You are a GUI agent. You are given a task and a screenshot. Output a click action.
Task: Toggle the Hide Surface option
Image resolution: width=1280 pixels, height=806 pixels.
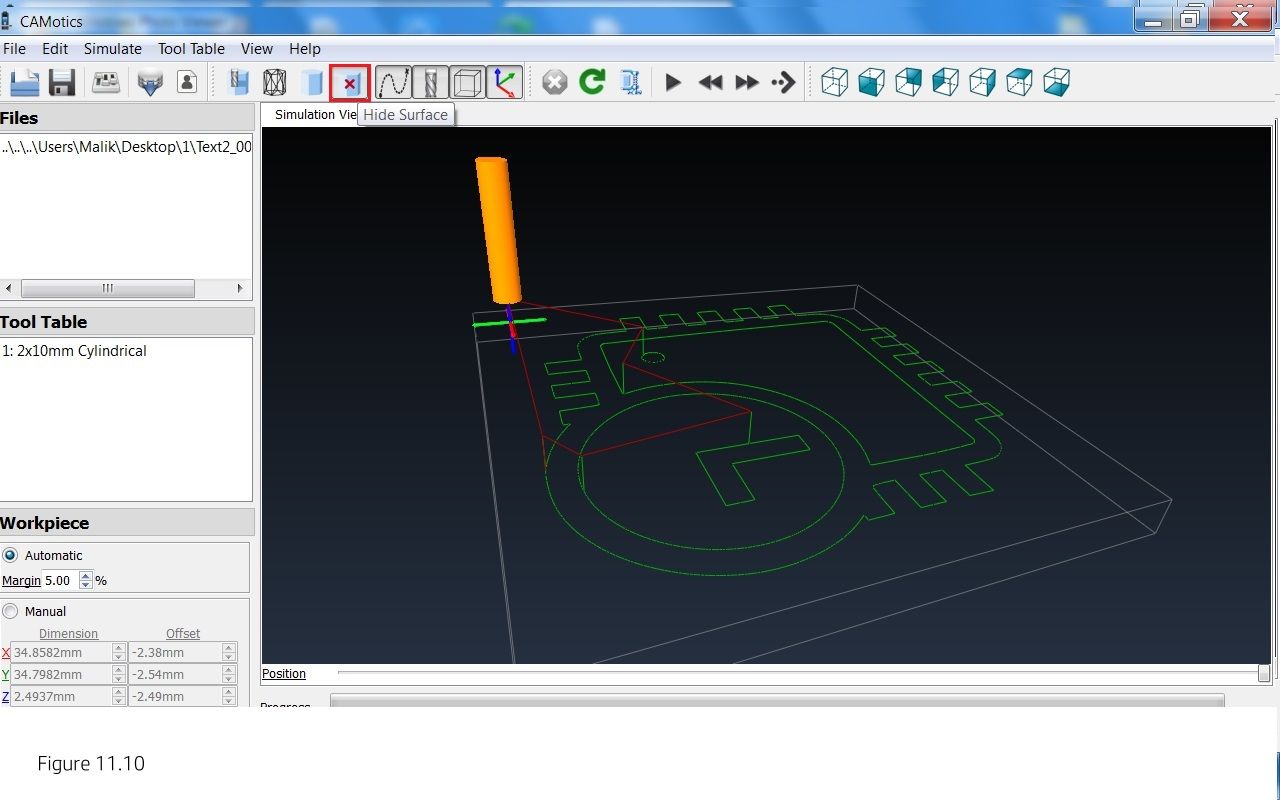pos(349,83)
